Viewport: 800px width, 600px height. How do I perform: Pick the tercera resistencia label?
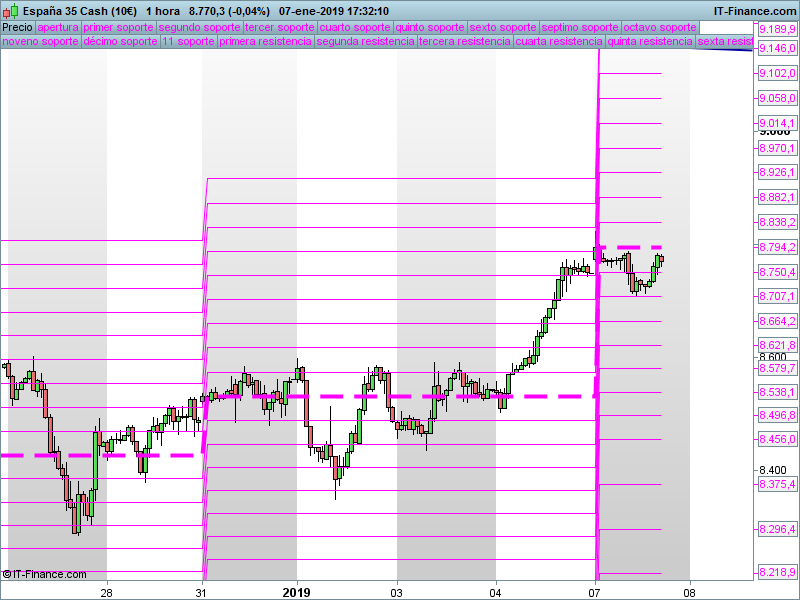coord(465,41)
